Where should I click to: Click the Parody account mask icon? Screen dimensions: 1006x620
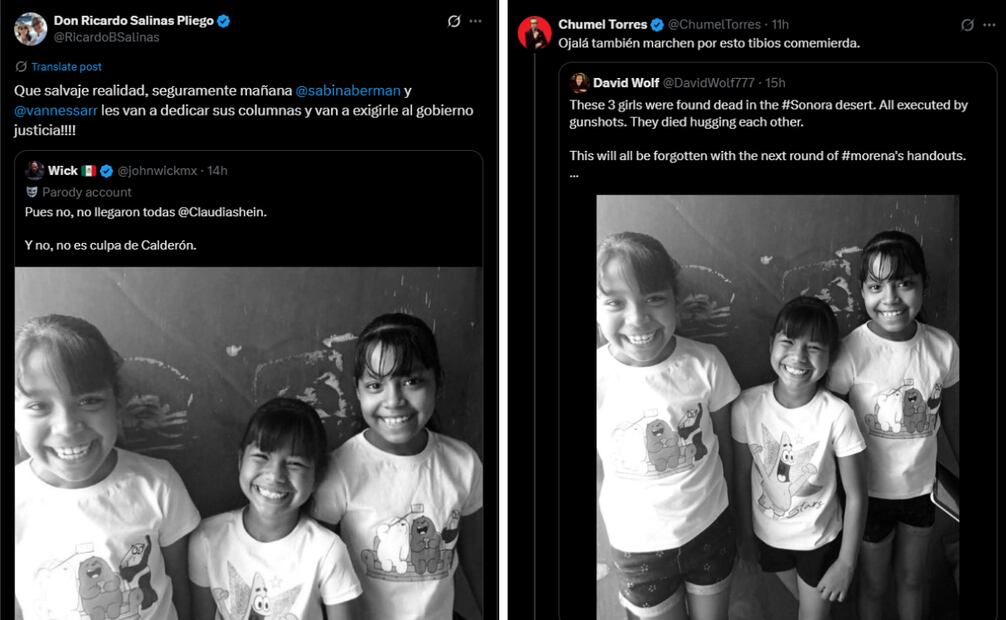pyautogui.click(x=32, y=192)
